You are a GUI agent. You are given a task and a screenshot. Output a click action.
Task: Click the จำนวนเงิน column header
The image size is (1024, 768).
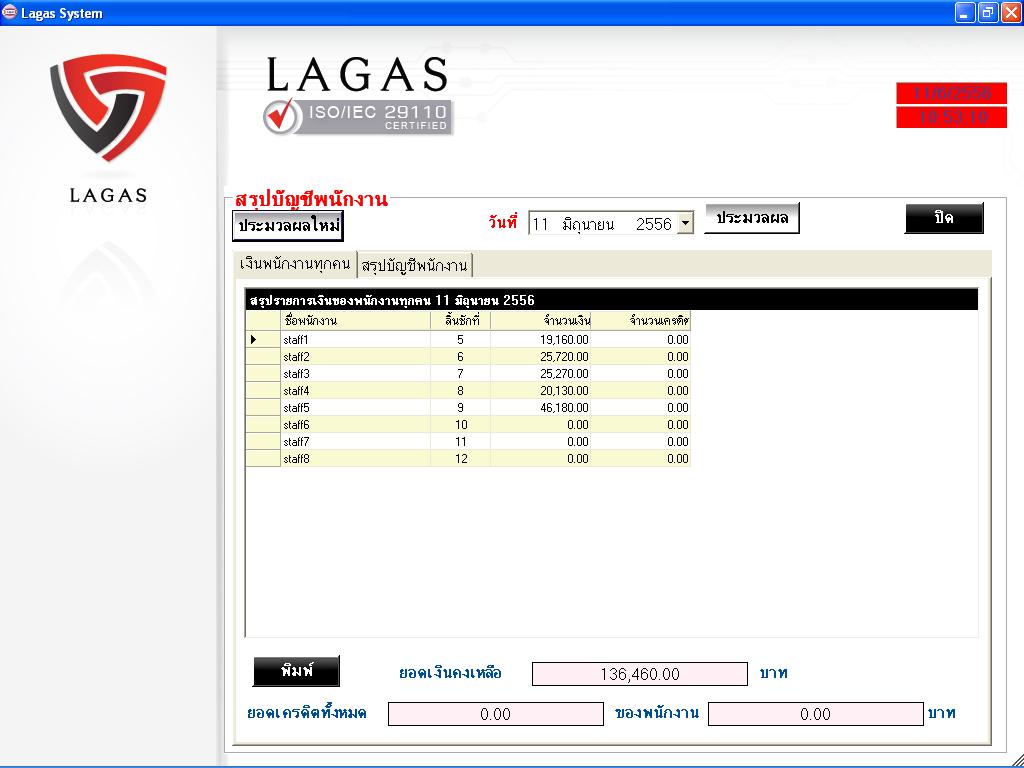click(x=540, y=321)
